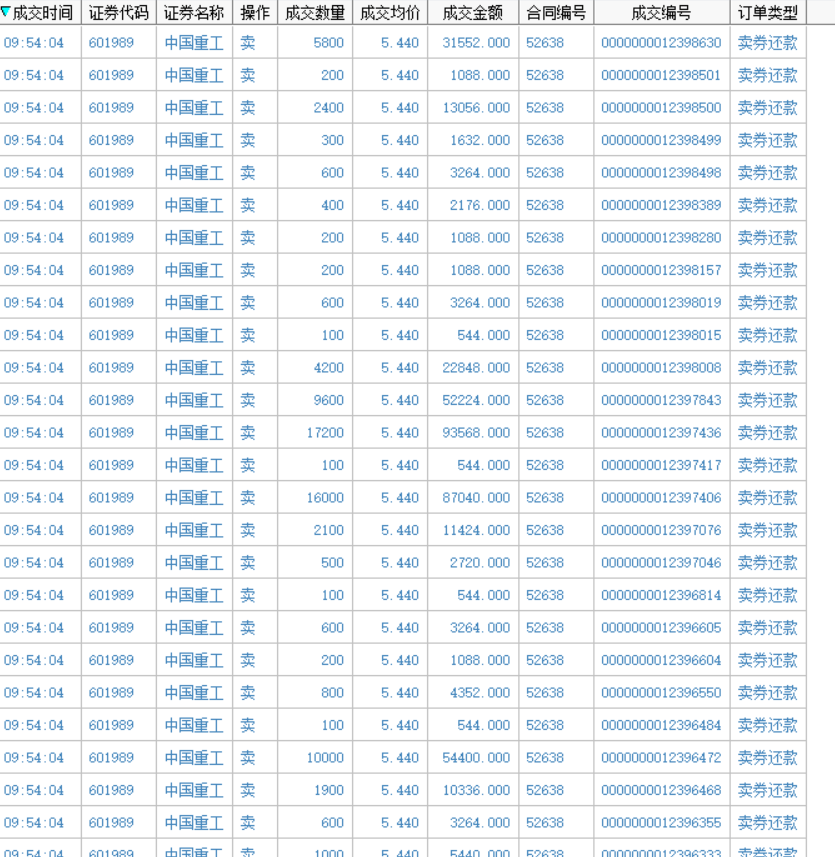Screen dimensions: 835x857
Task: Click amount cell 11424.000
Action: pyautogui.click(x=476, y=530)
